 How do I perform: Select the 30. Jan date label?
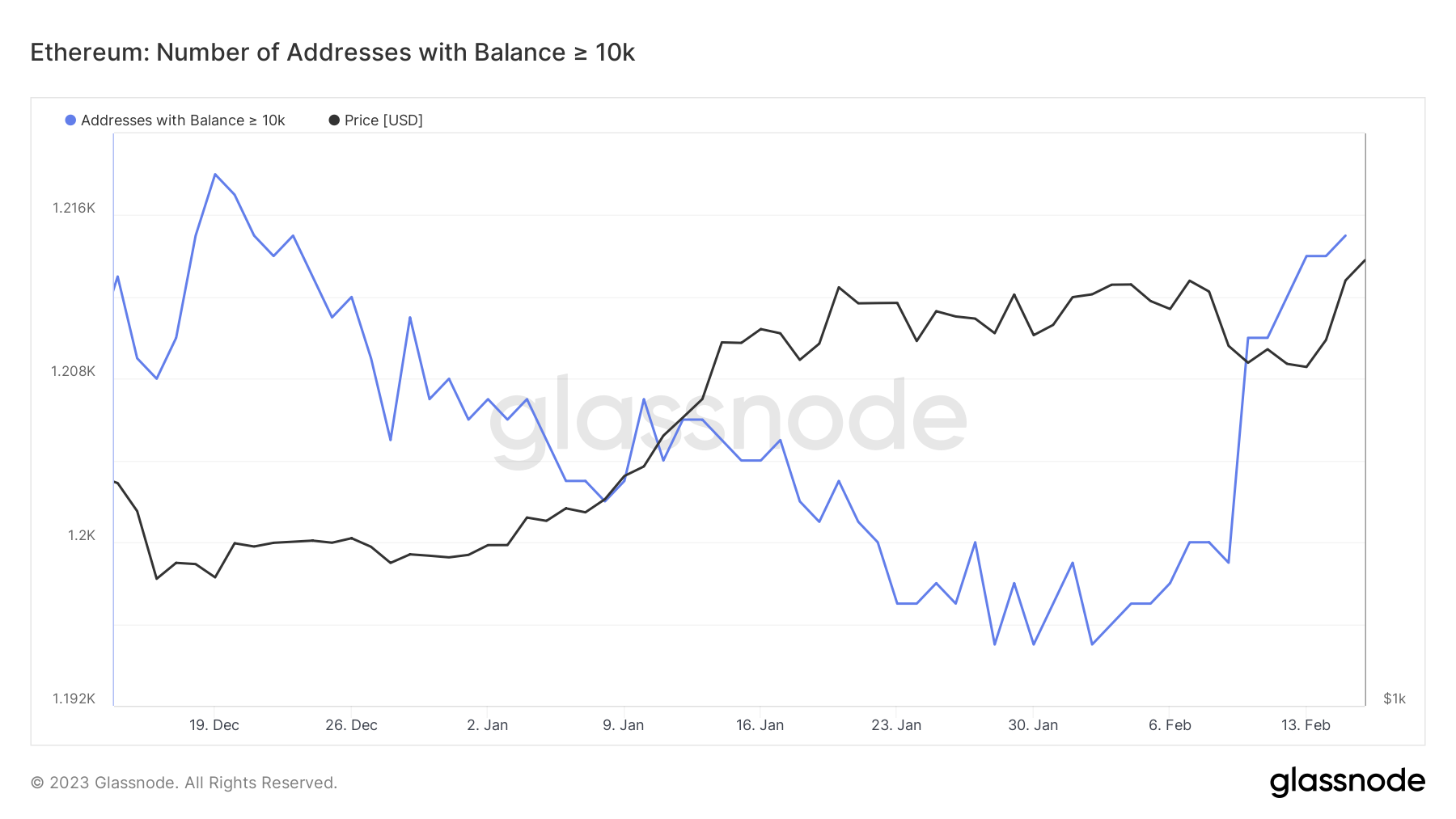pos(1033,725)
